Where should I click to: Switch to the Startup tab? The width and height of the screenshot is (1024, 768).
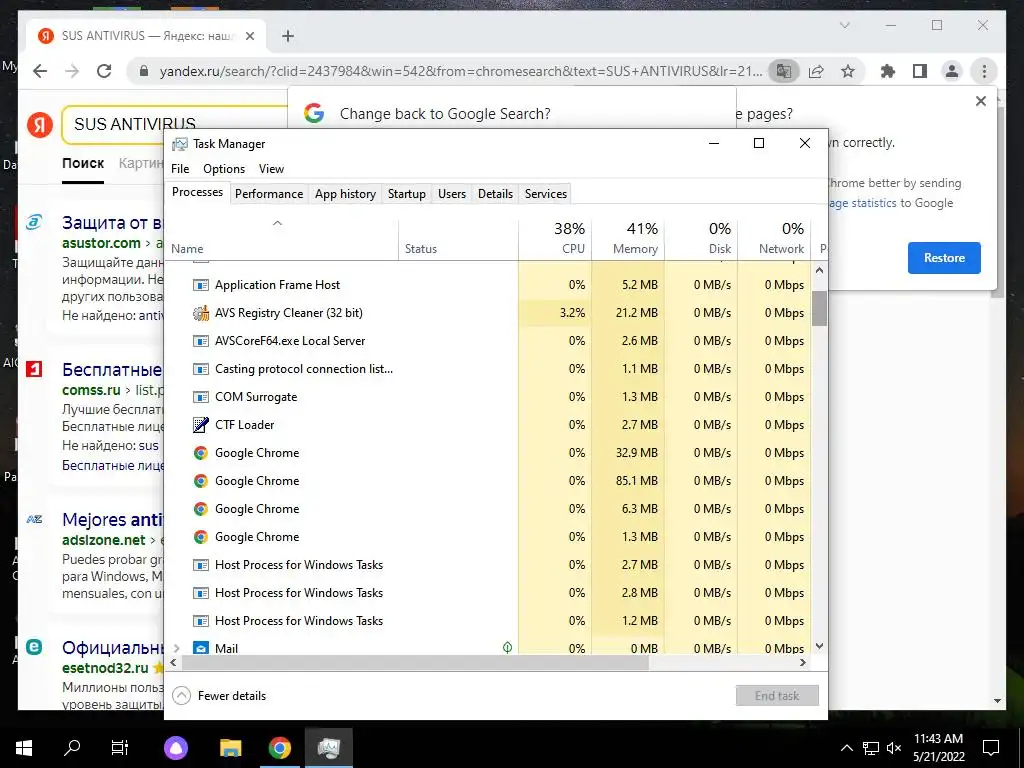407,194
